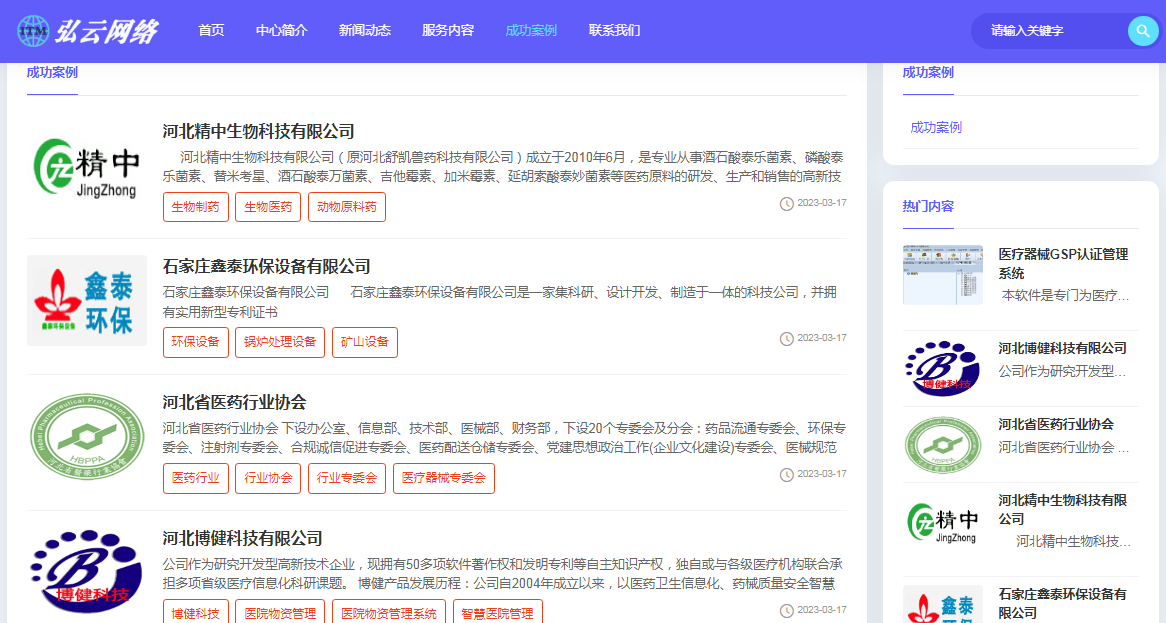
Task: Click the search magnifier button
Action: (x=1143, y=30)
